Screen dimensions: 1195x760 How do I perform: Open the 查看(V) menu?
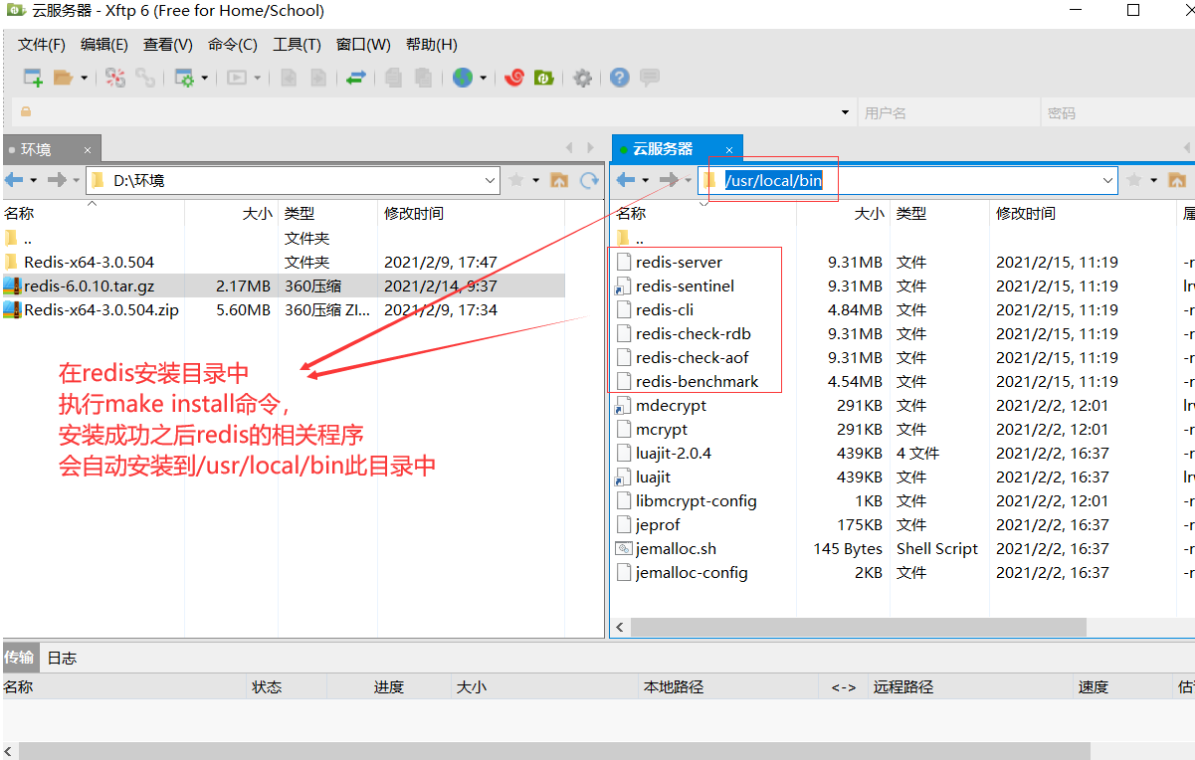[168, 44]
